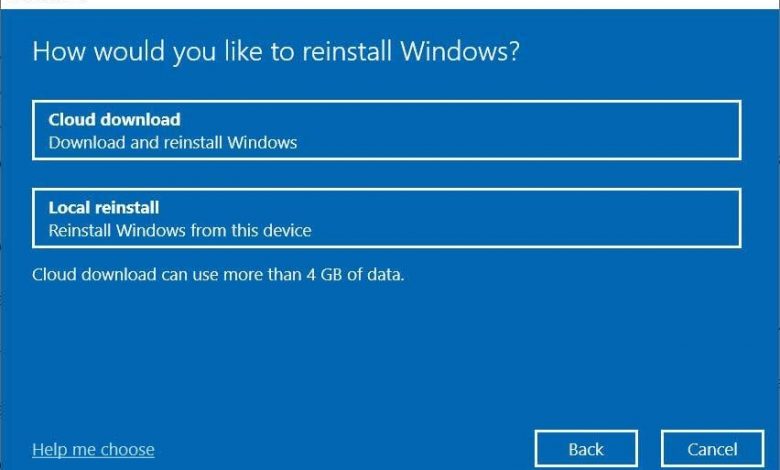Choose the Cloud download option
The height and width of the screenshot is (470, 780).
point(387,130)
